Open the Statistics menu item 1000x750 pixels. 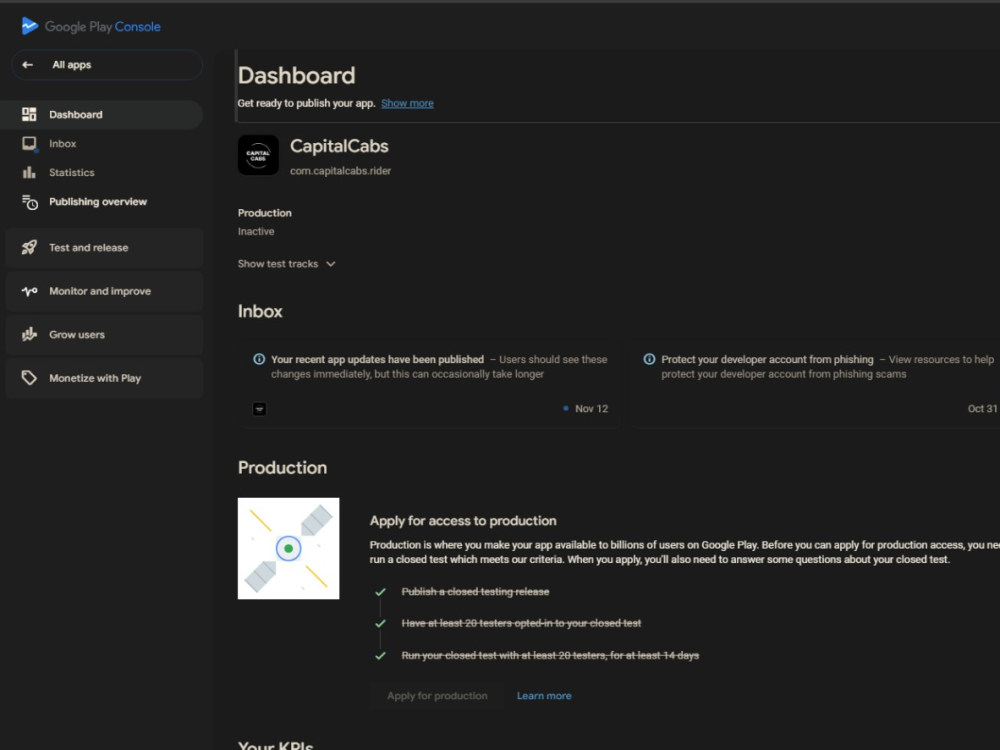click(101, 172)
